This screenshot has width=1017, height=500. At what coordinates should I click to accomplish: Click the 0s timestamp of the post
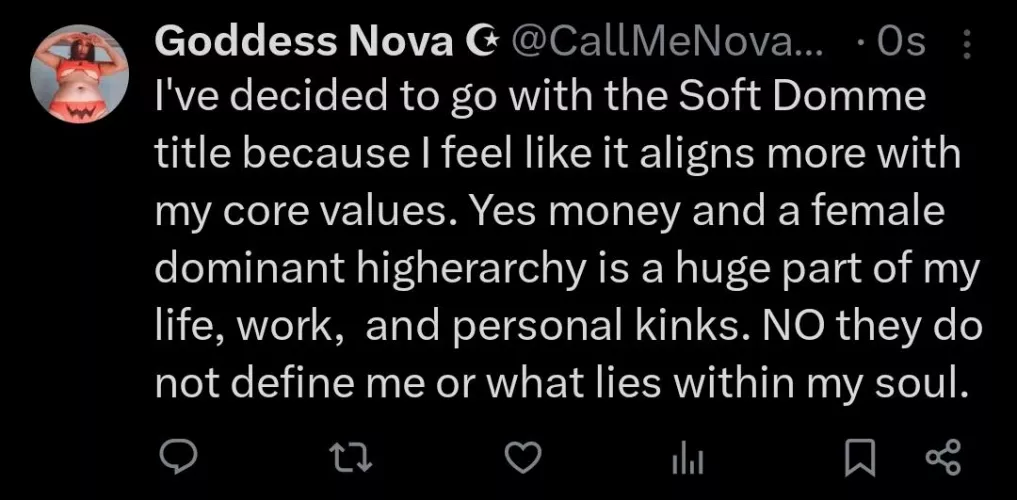pos(905,42)
